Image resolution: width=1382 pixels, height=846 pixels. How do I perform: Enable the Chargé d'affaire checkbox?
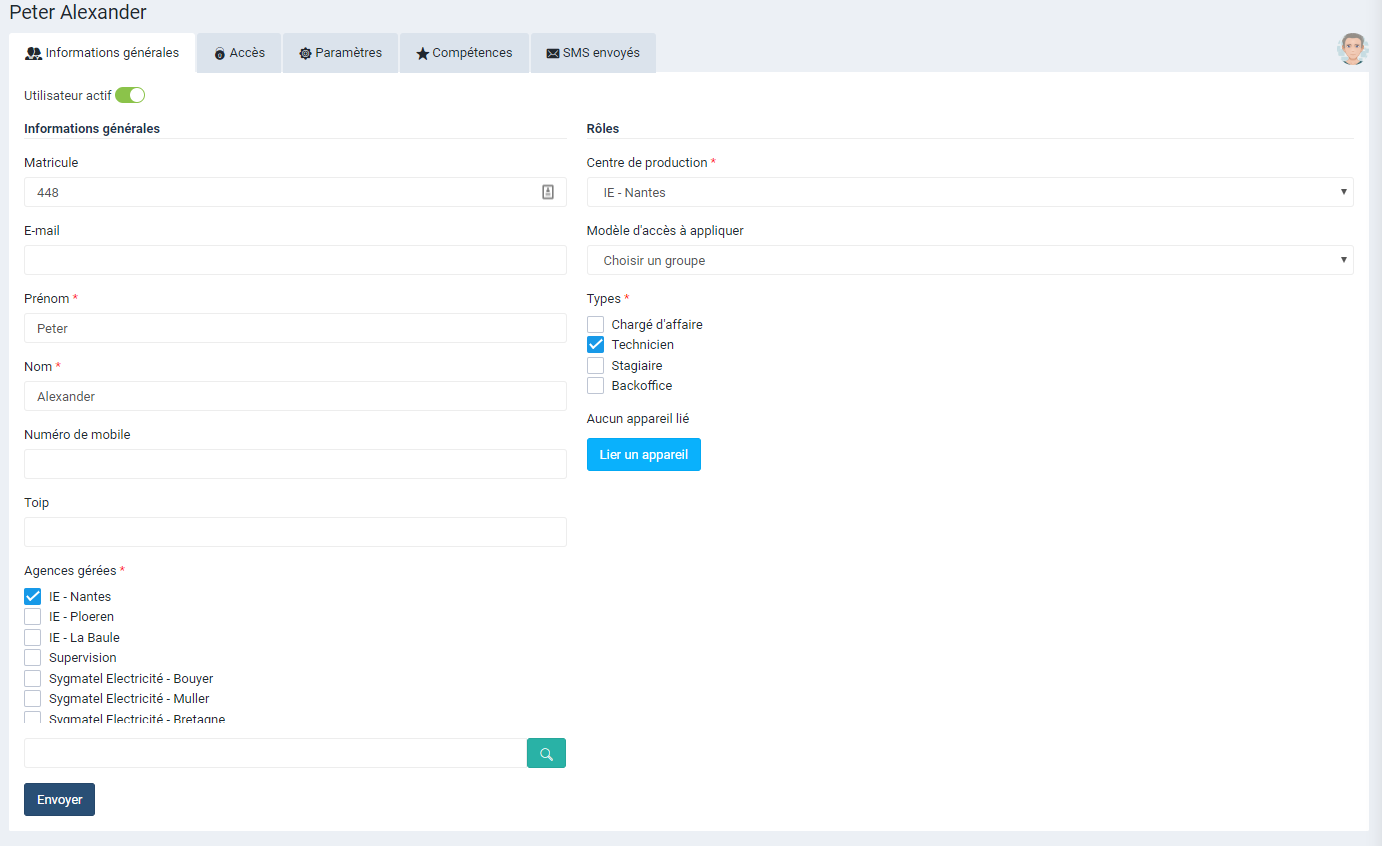(596, 324)
